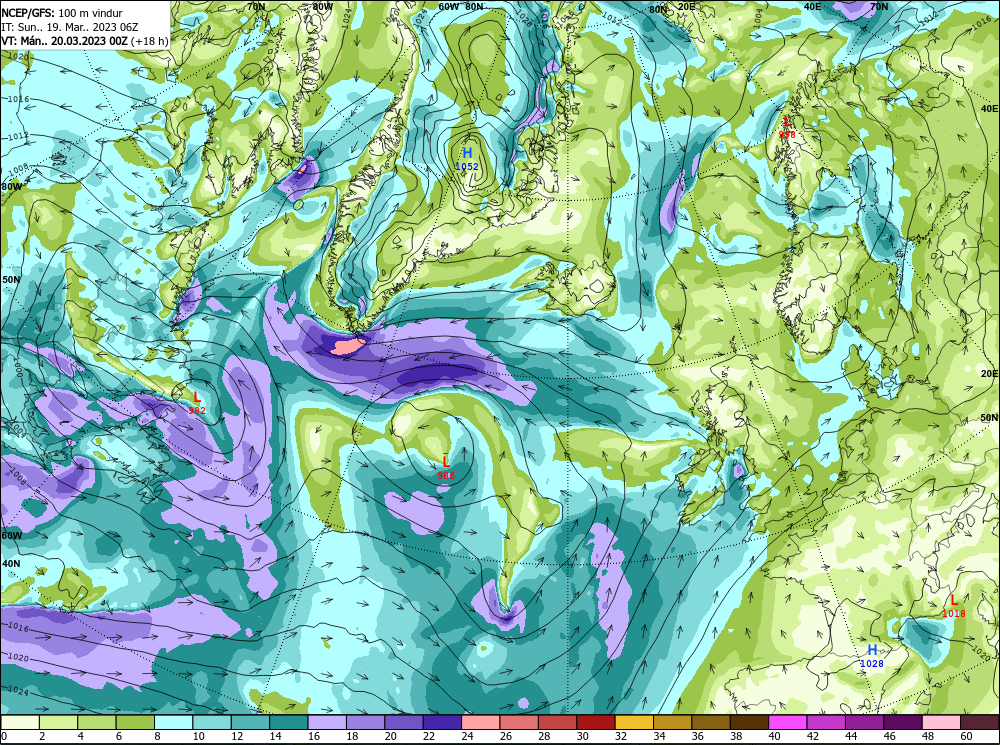1000x745 pixels.
Task: Click the legend value '16'
Action: pyautogui.click(x=312, y=737)
